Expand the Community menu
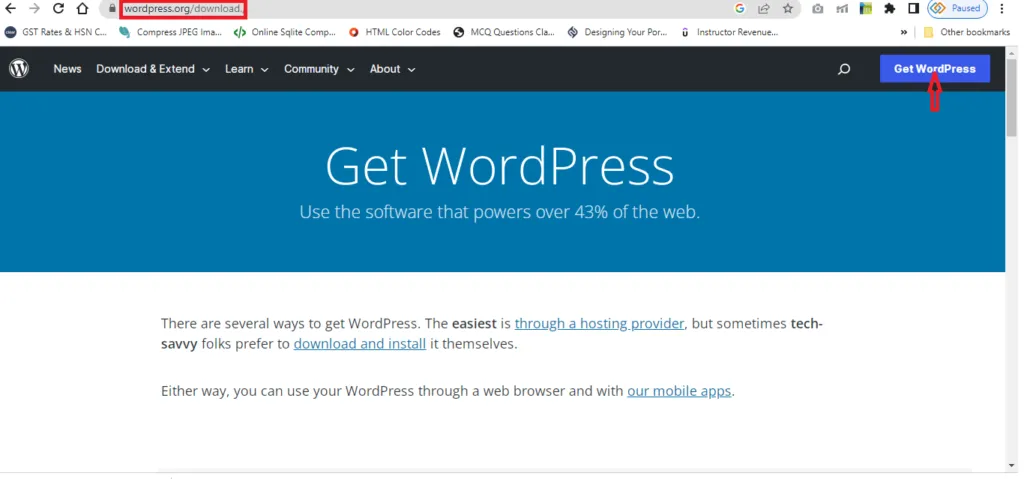1024x479 pixels. click(x=319, y=69)
